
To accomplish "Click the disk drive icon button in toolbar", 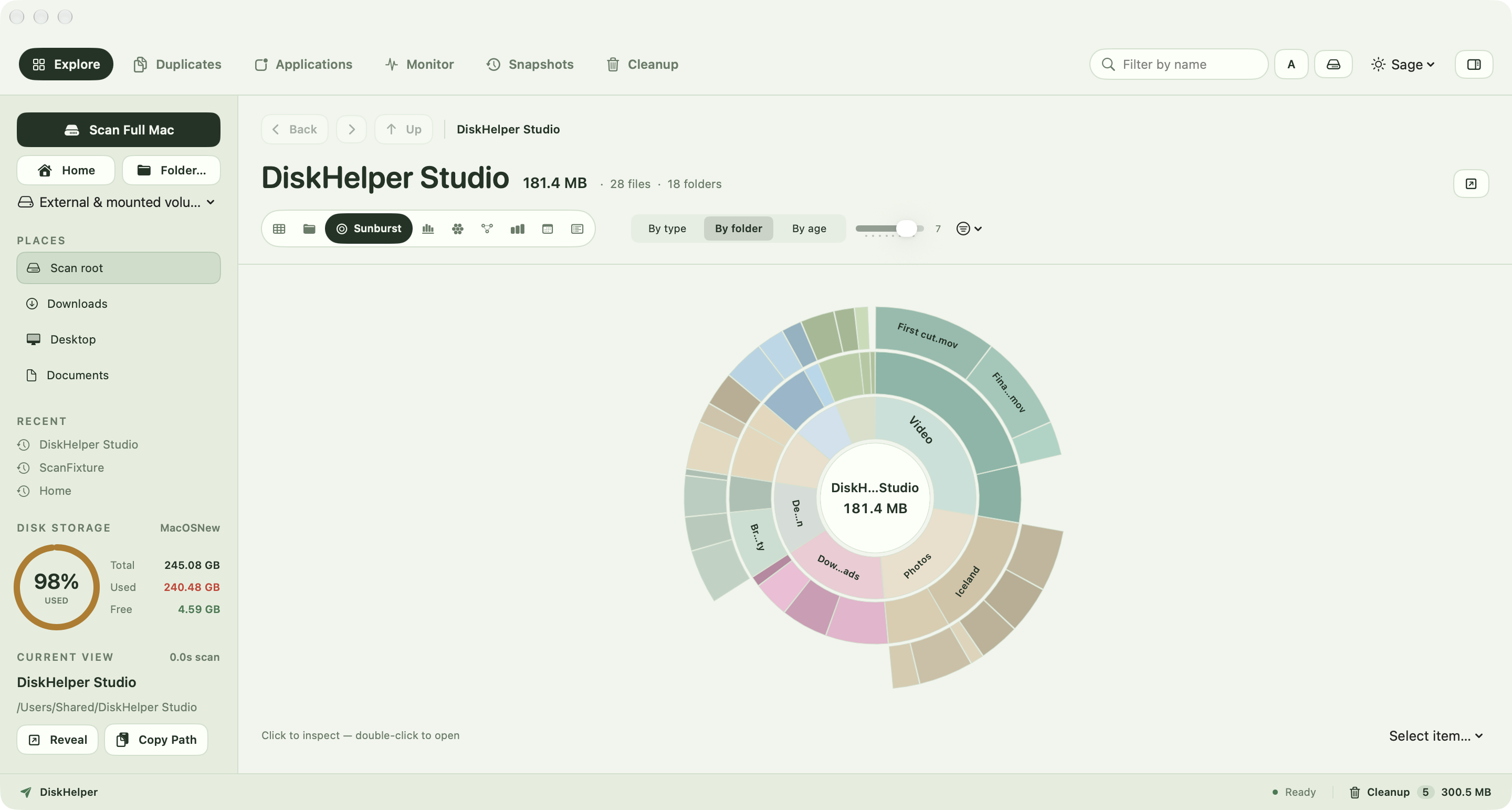I will click(x=1333, y=64).
